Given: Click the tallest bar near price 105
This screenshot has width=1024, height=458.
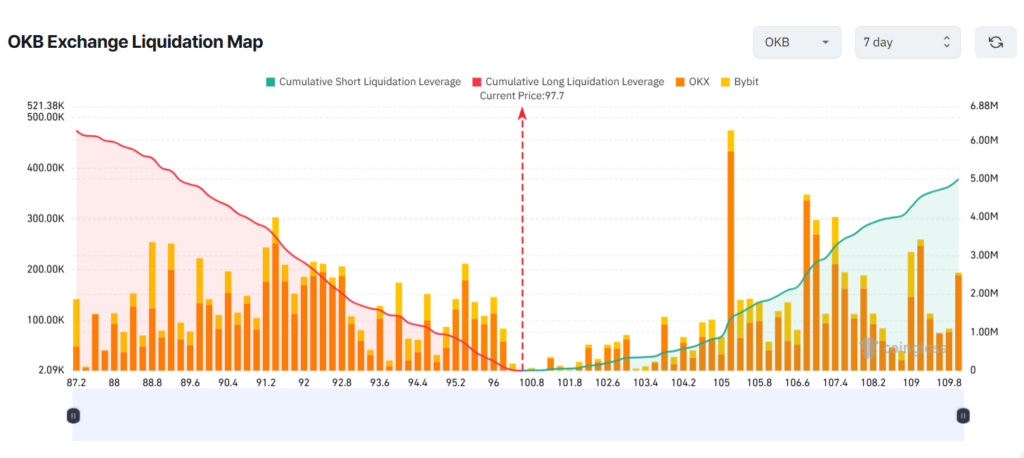Looking at the screenshot, I should 731,250.
